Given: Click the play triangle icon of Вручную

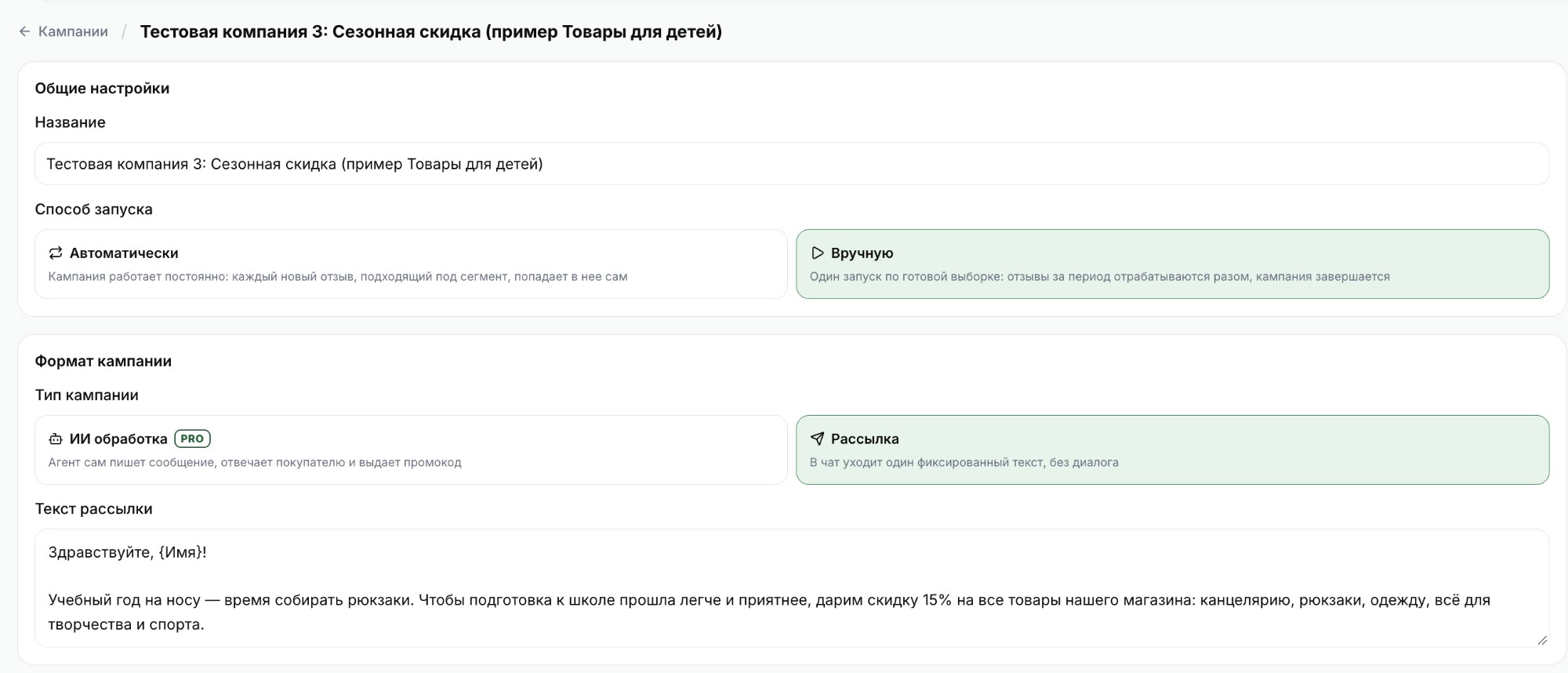Looking at the screenshot, I should (x=817, y=253).
